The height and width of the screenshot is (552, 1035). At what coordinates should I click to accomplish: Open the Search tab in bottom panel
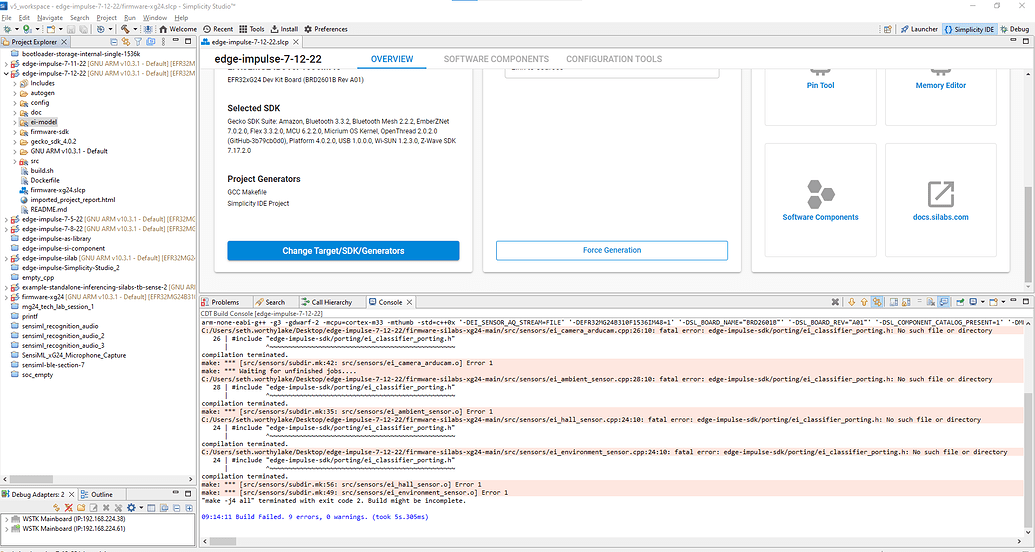(x=271, y=302)
